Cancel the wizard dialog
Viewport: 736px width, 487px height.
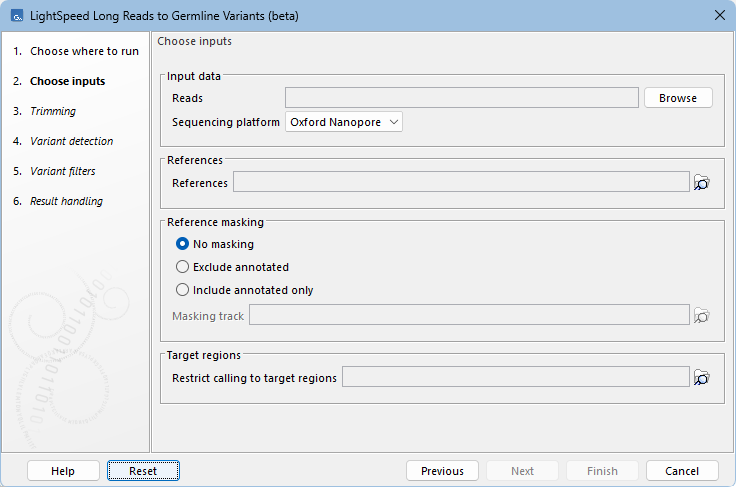[x=682, y=471]
